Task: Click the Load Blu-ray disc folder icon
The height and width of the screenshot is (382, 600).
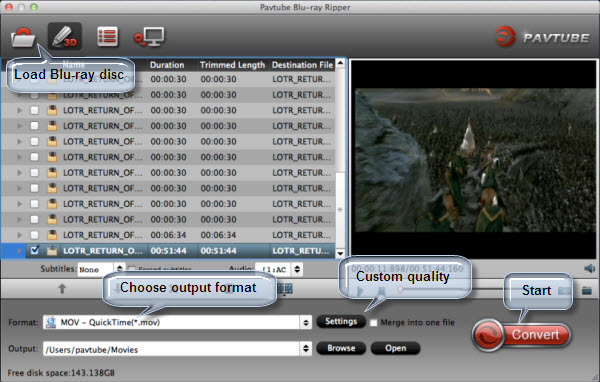Action: pos(23,38)
